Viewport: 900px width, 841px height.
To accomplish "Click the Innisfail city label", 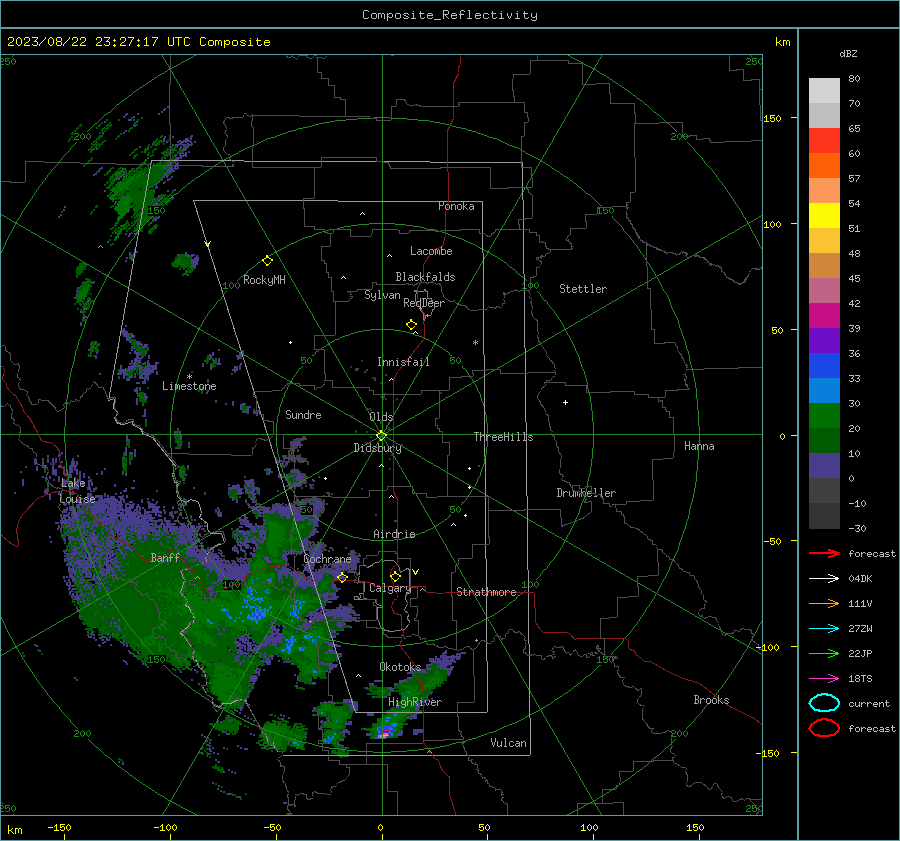I will [x=403, y=362].
